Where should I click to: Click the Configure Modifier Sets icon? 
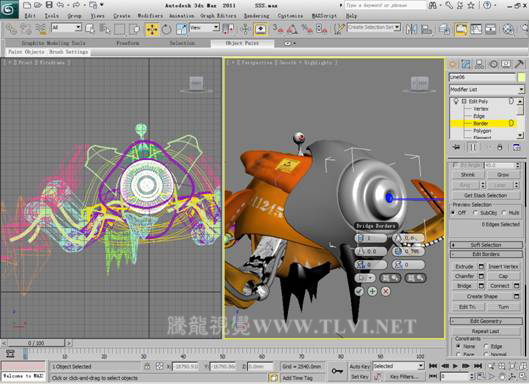point(516,147)
